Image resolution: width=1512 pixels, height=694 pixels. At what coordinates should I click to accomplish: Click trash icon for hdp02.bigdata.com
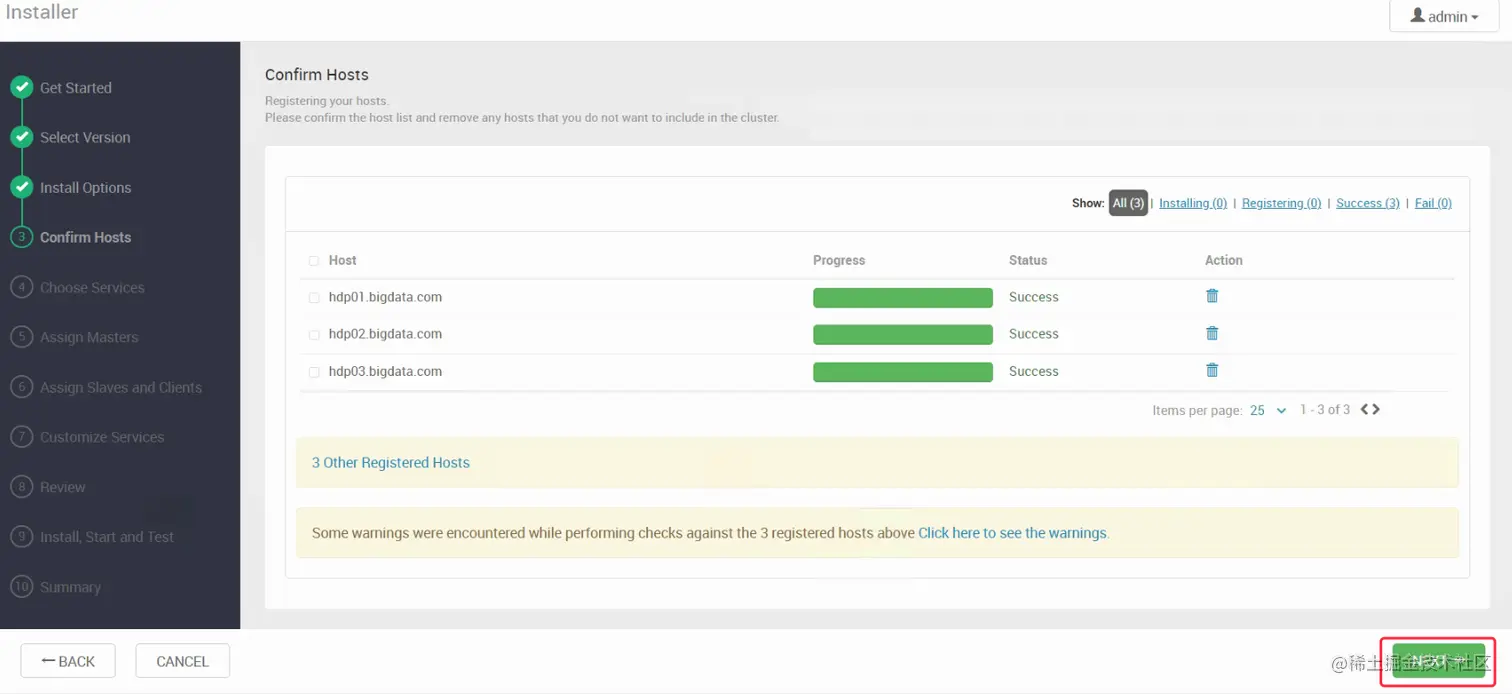click(x=1212, y=333)
